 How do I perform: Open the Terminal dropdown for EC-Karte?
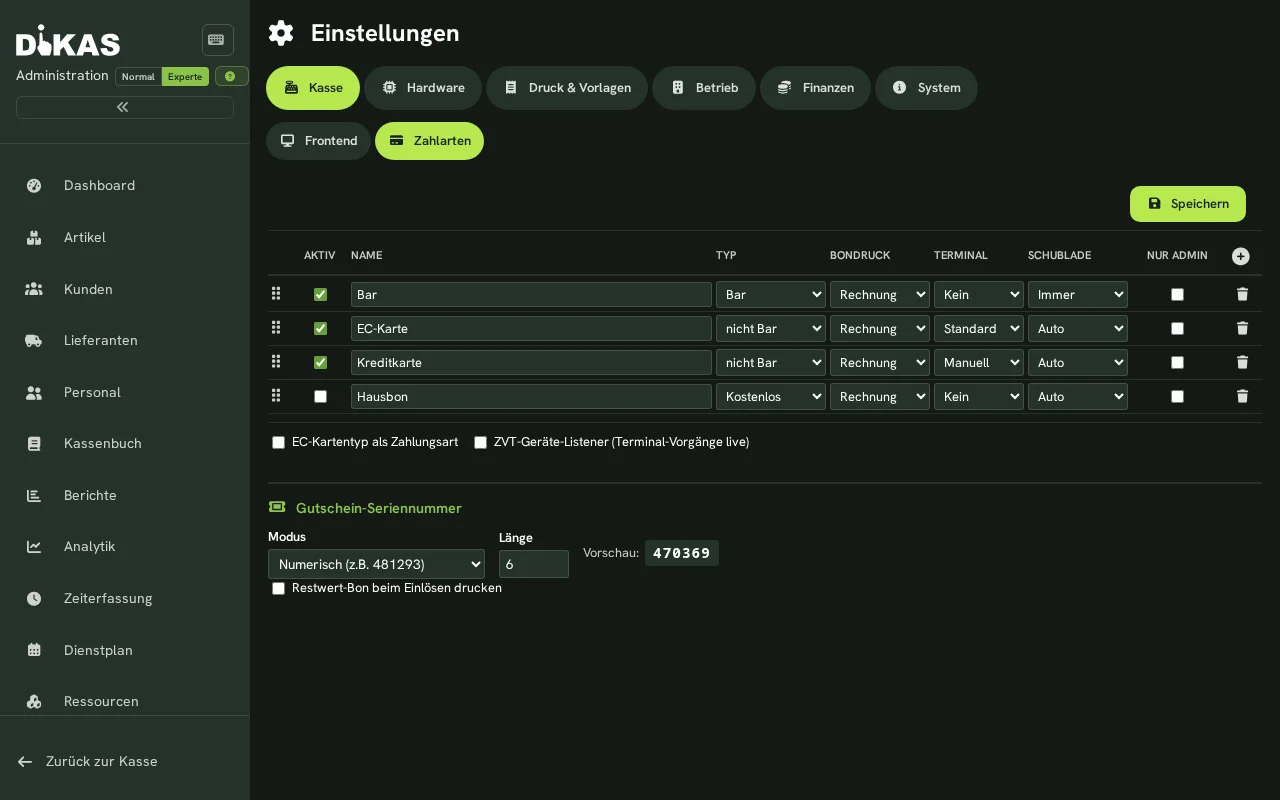click(x=979, y=328)
